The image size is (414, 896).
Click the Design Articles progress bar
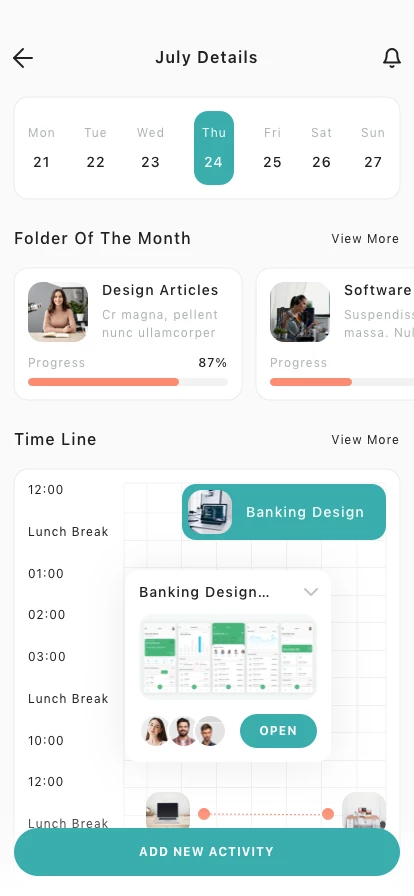point(128,382)
